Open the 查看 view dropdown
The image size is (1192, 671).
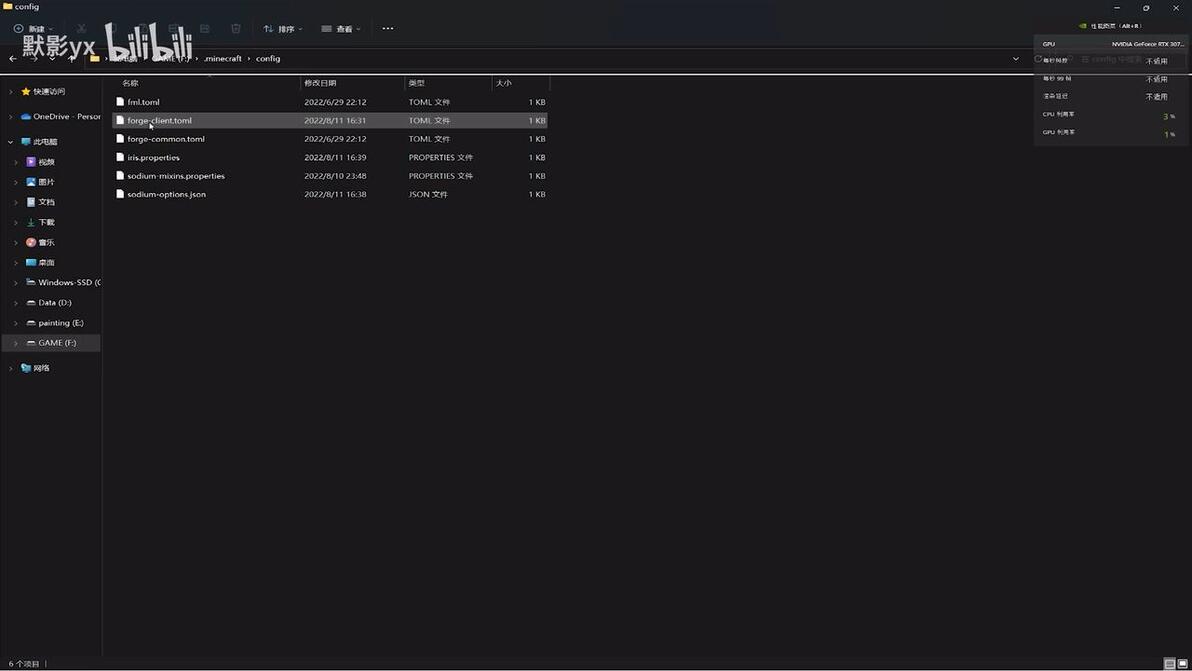click(x=341, y=29)
